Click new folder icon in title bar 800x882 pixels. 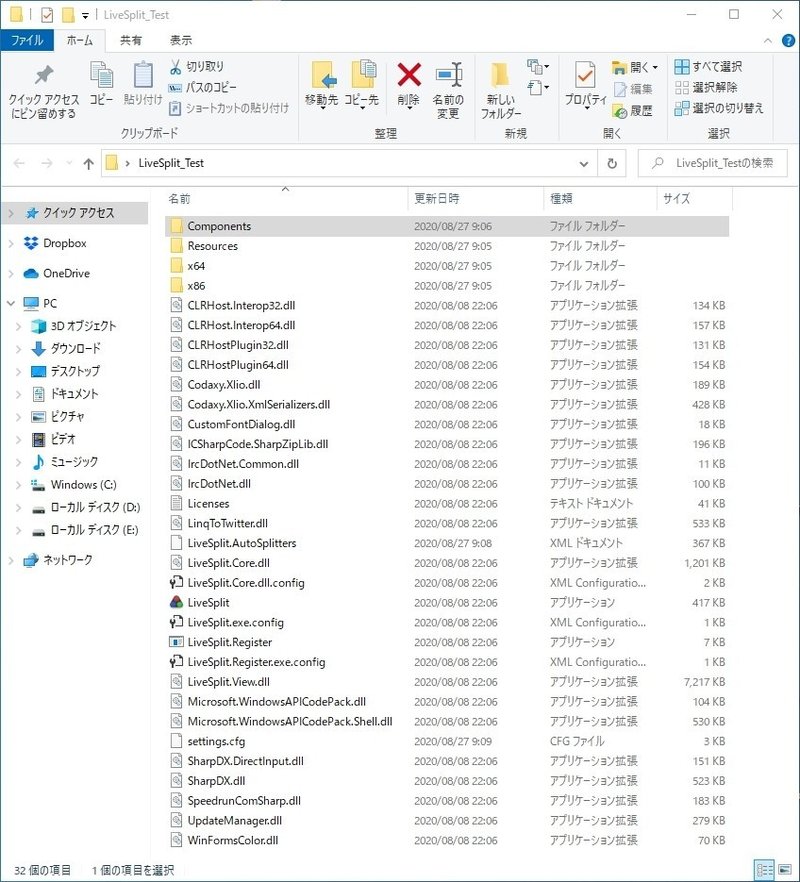[68, 15]
